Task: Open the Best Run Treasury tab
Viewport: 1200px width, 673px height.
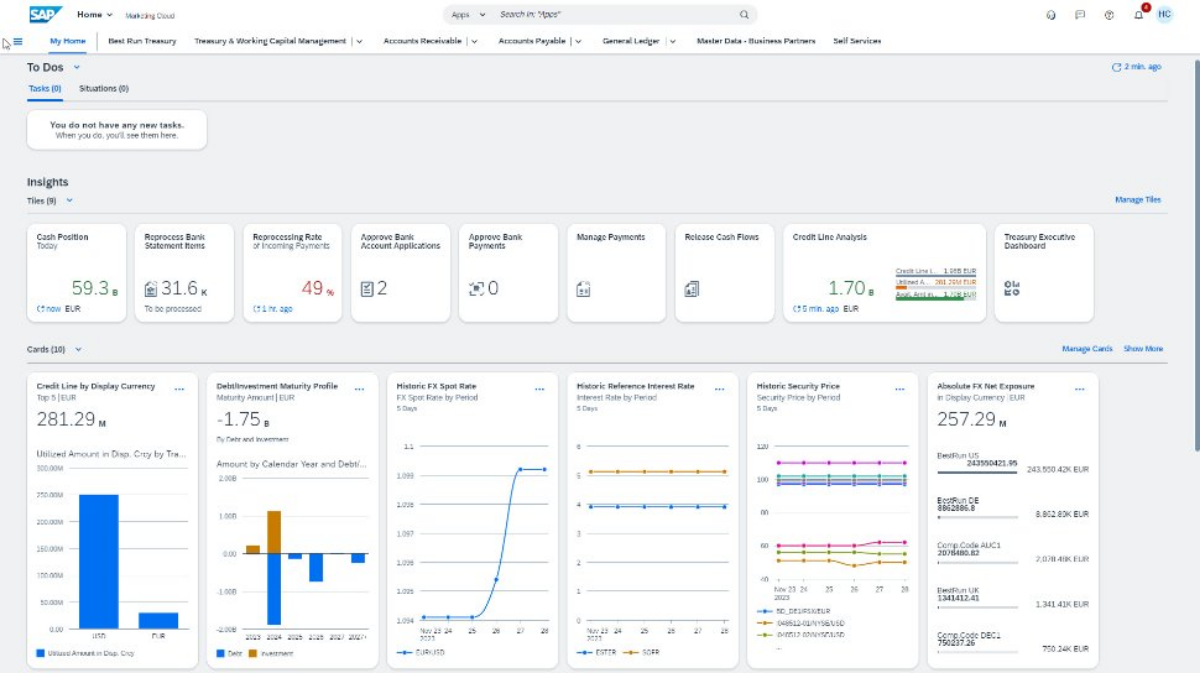Action: click(x=142, y=41)
